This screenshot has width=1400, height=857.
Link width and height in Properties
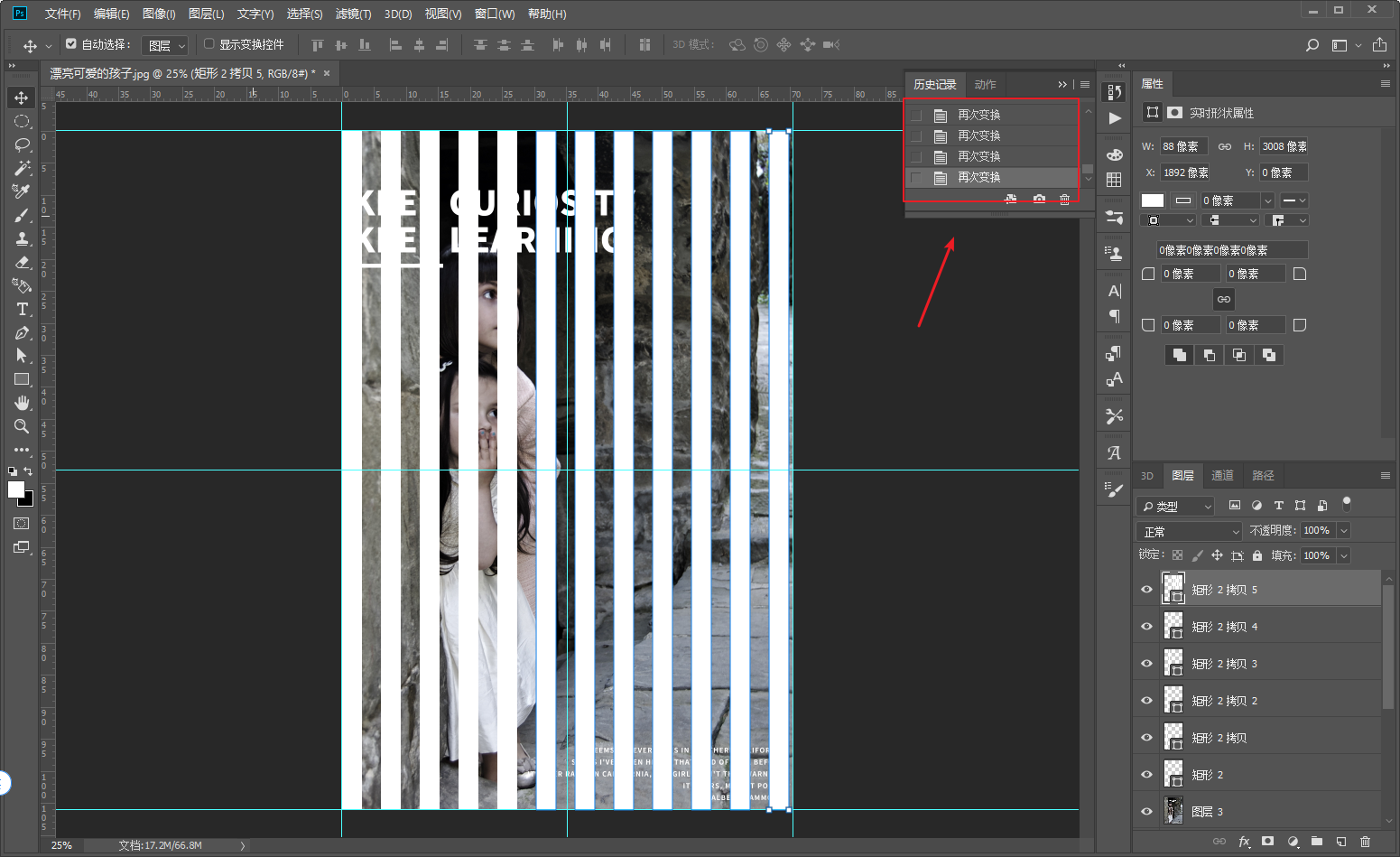pos(1224,146)
